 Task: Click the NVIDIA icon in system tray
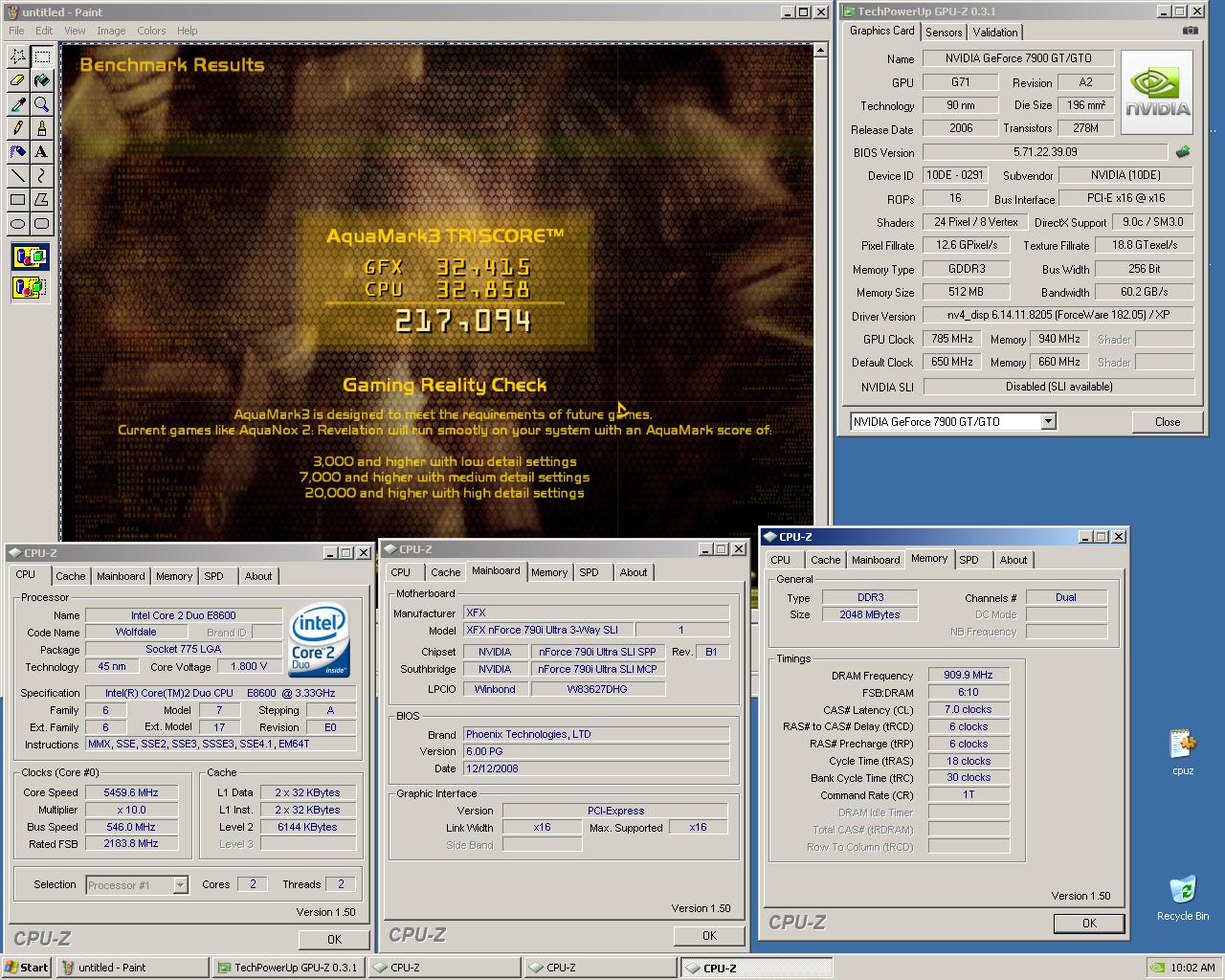point(1157,967)
